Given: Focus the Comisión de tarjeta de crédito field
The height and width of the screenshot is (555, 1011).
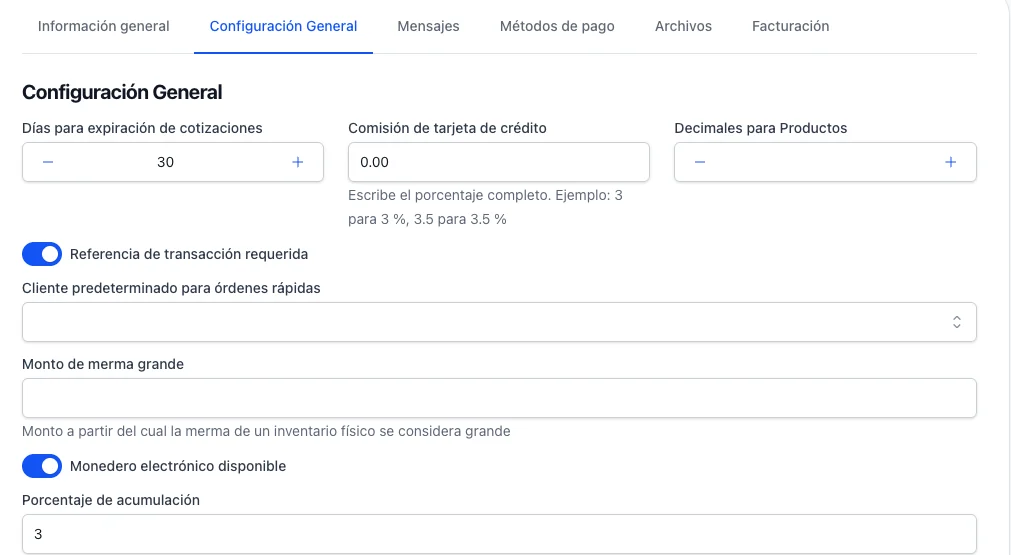Looking at the screenshot, I should pos(498,162).
